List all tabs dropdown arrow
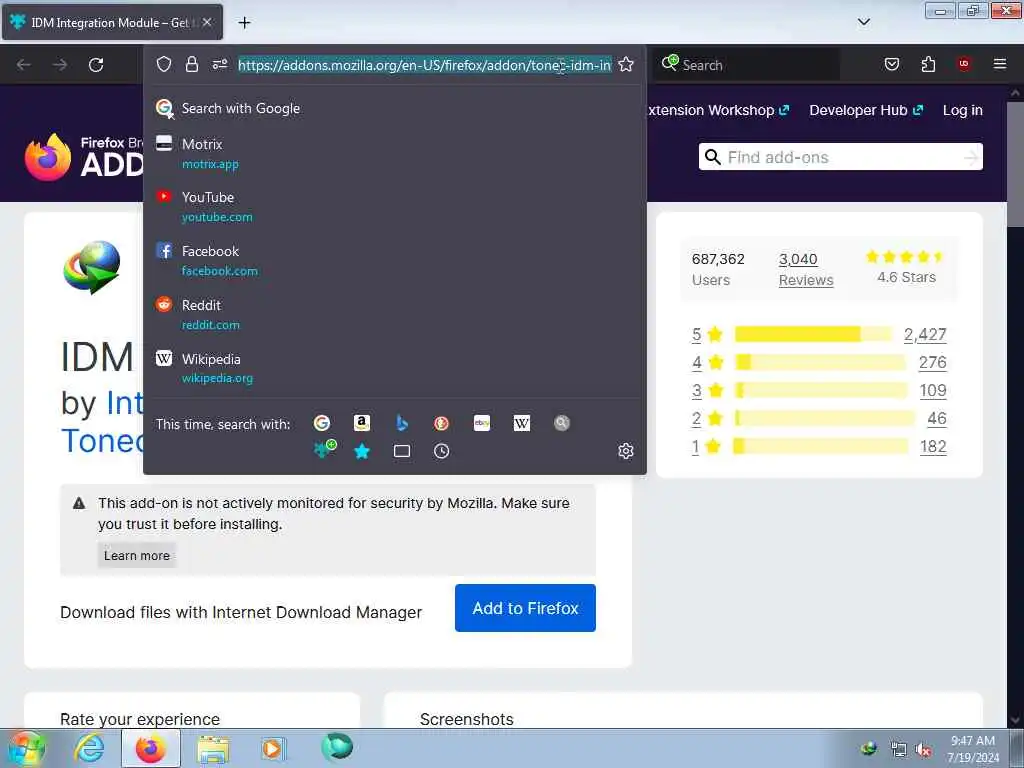 coord(863,22)
